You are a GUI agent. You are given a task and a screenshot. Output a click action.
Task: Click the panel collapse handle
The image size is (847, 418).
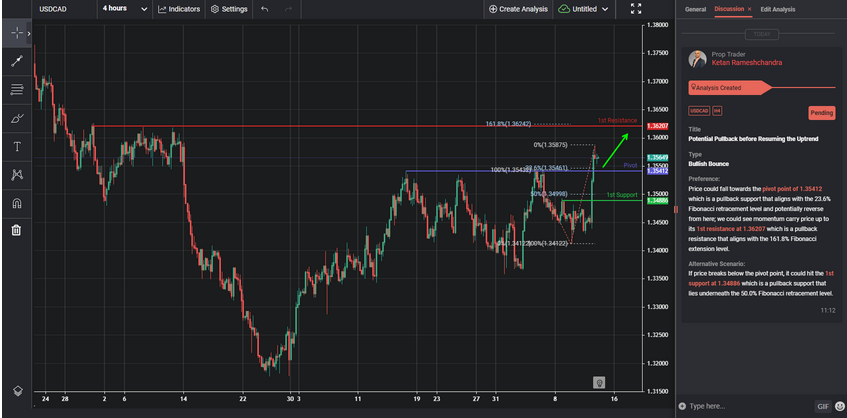675,210
